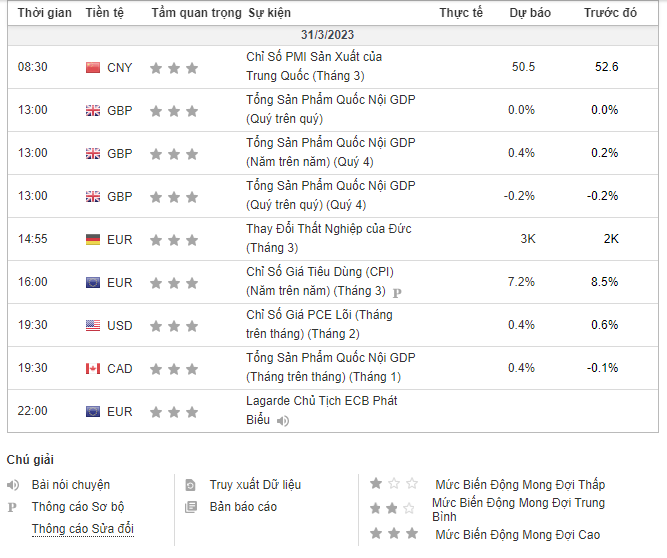Click the 'Tầm quan trọng' column header
Screen dimensions: 667x558
[196, 13]
